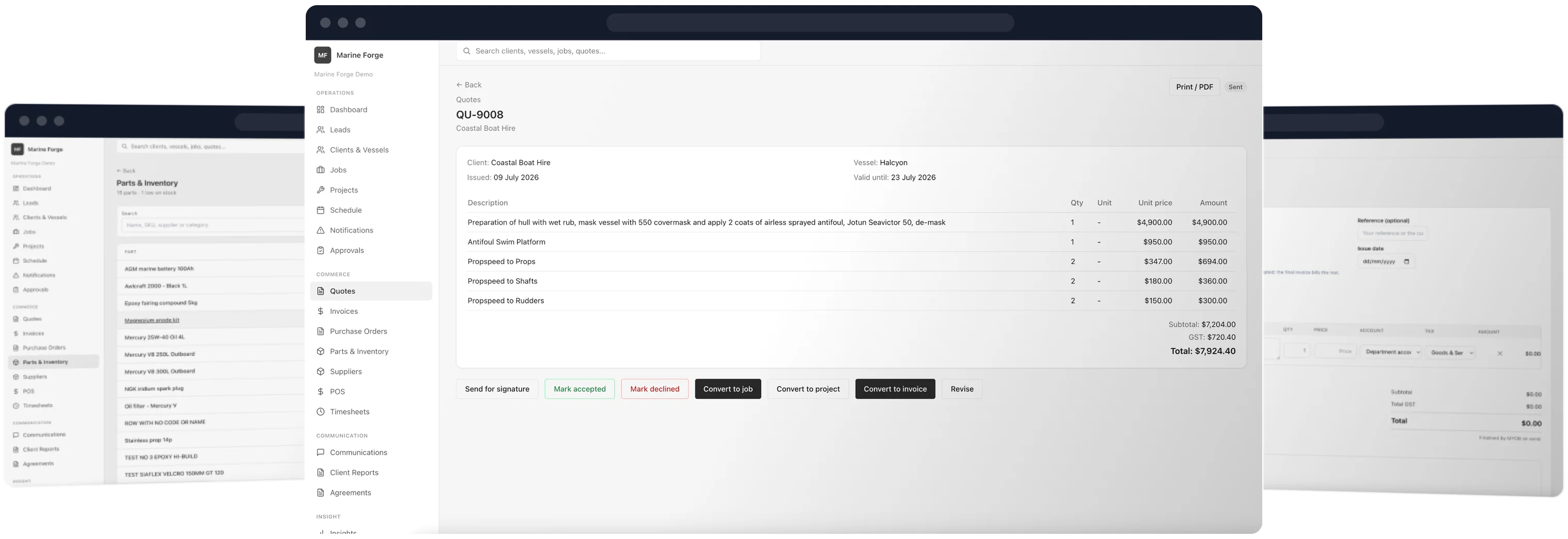Open the Dashboard menu item

click(371, 109)
